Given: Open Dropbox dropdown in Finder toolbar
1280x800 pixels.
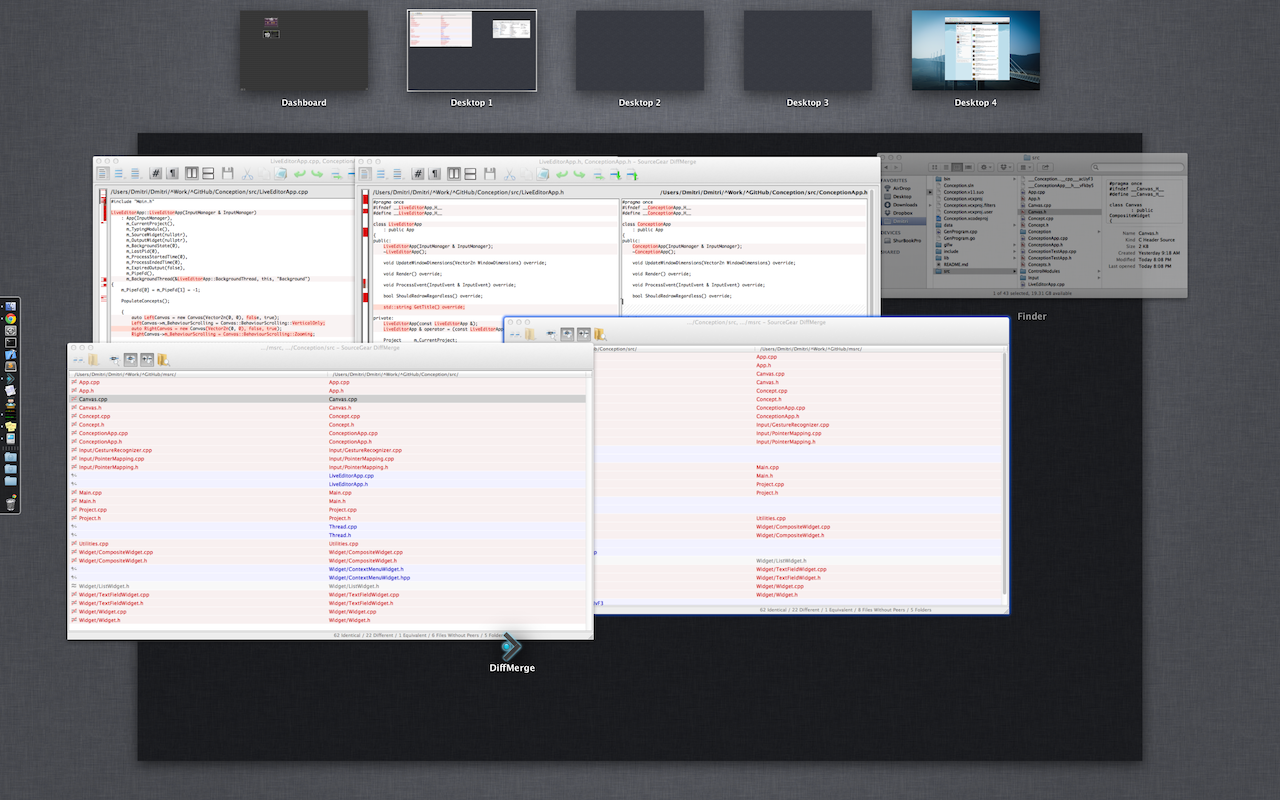Looking at the screenshot, I should (1006, 167).
